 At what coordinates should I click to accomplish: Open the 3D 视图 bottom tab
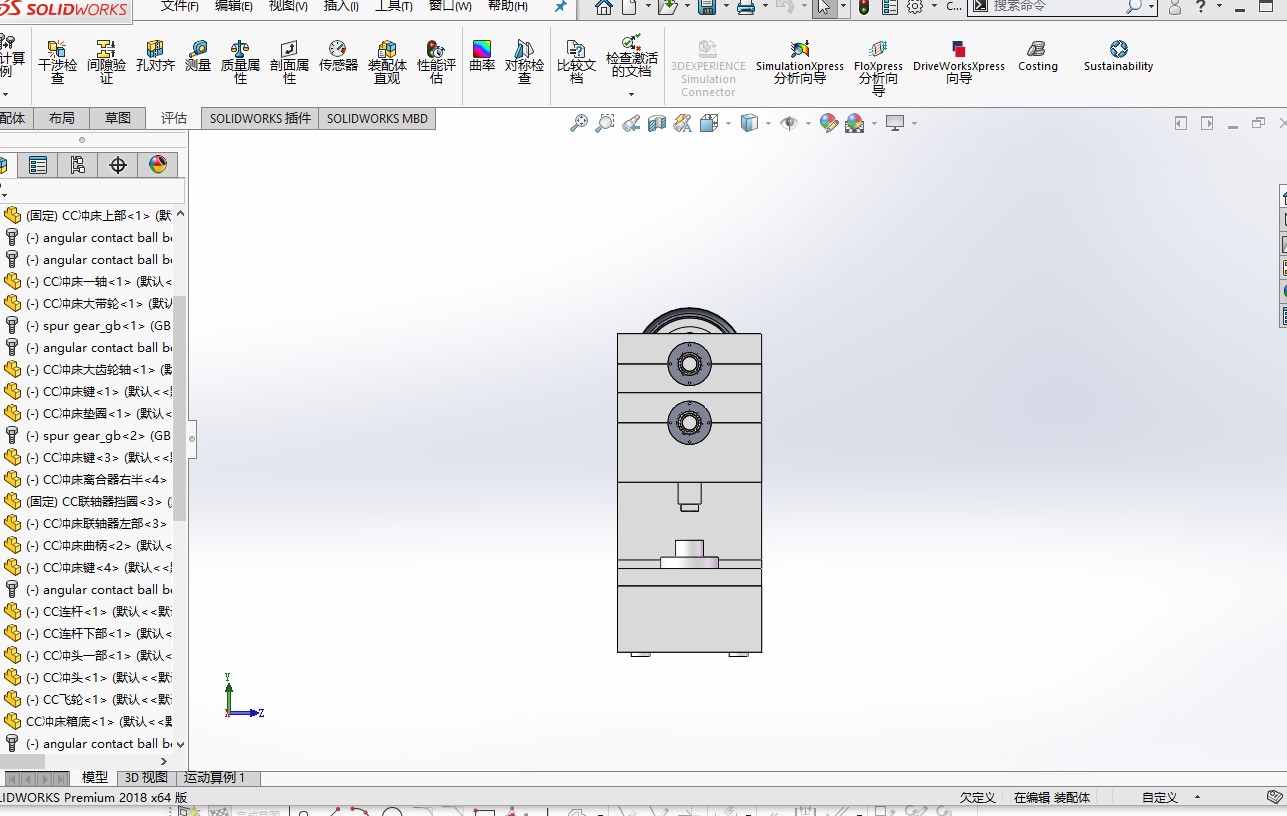tap(146, 777)
